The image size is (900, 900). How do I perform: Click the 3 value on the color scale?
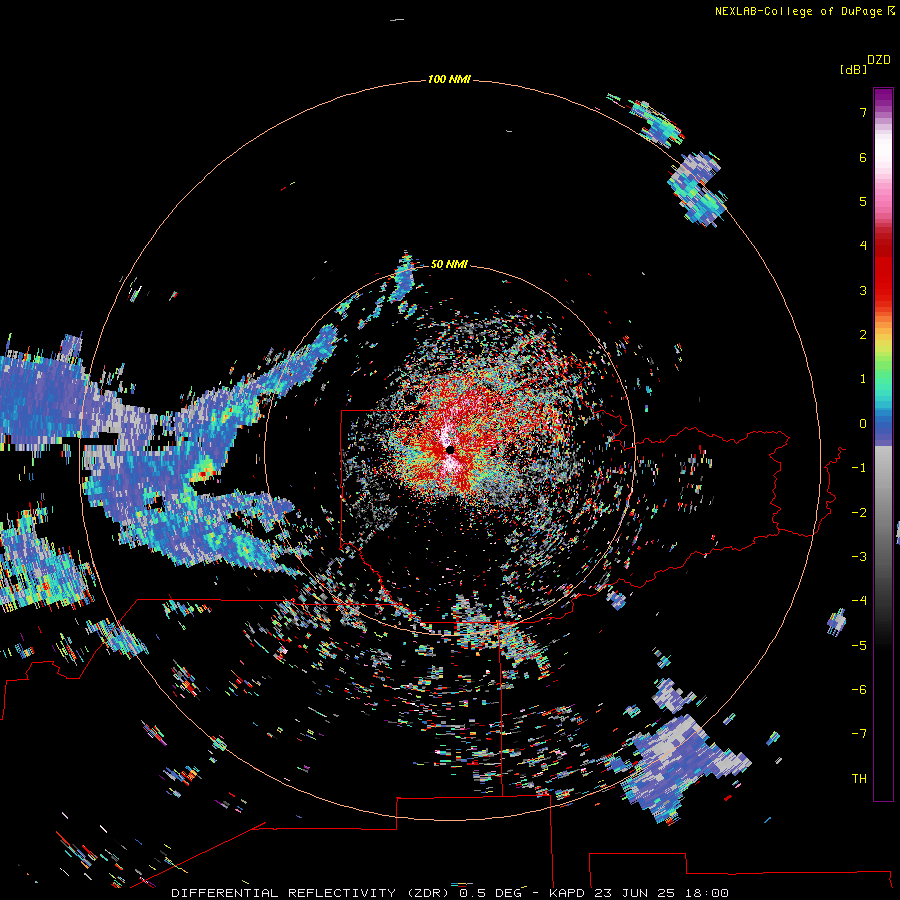pyautogui.click(x=863, y=290)
